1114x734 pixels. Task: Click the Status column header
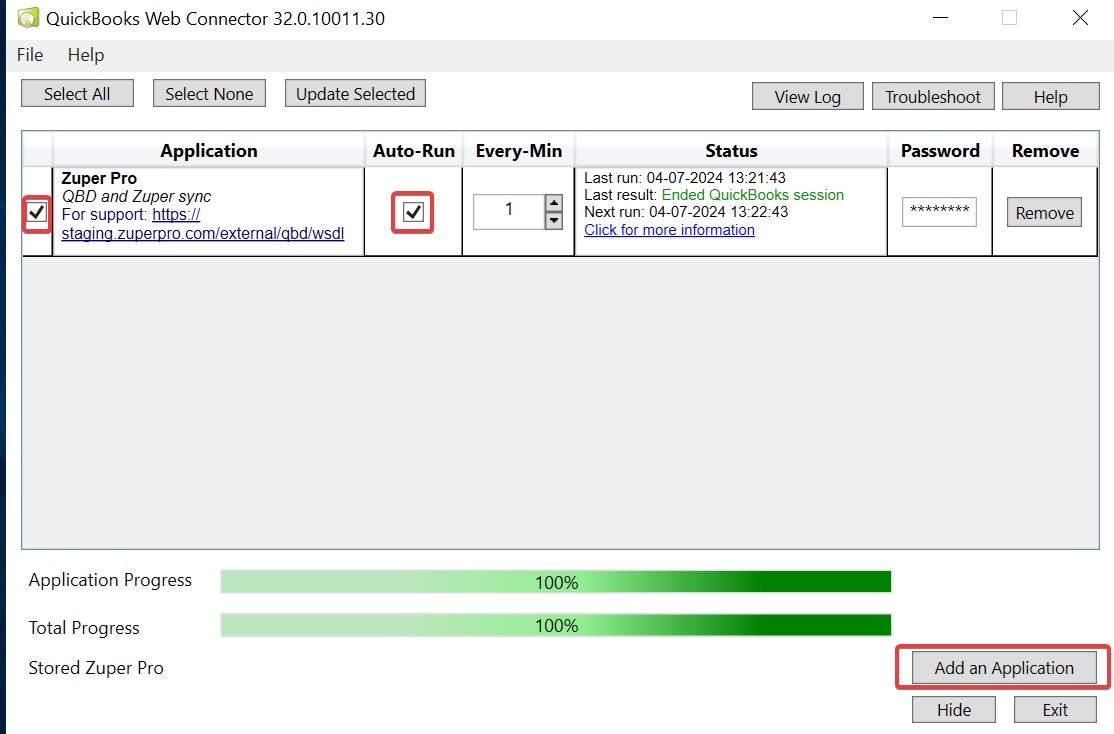point(731,151)
